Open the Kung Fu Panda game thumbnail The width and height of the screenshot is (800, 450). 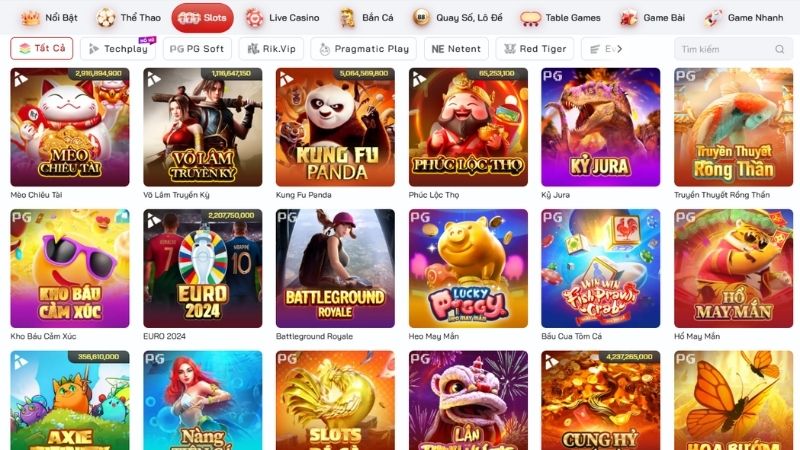335,127
